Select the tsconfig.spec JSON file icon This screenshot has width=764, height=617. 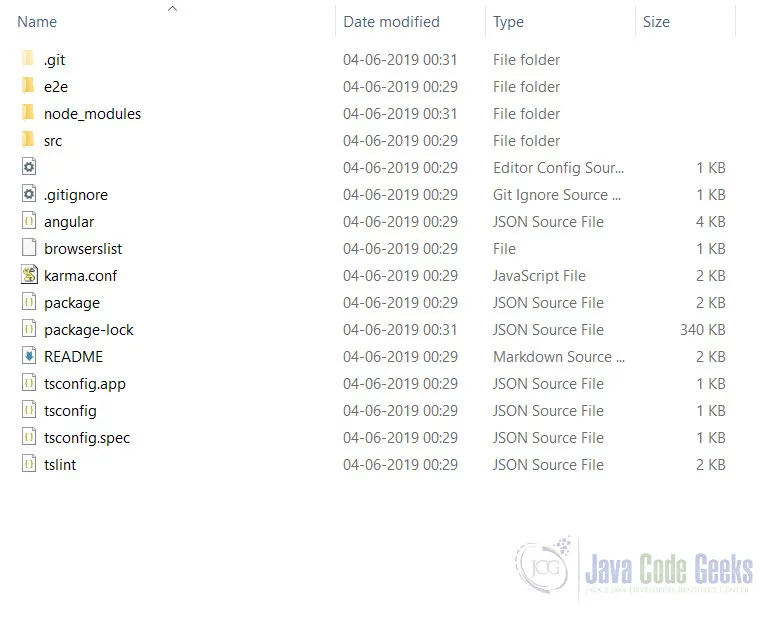pos(29,437)
